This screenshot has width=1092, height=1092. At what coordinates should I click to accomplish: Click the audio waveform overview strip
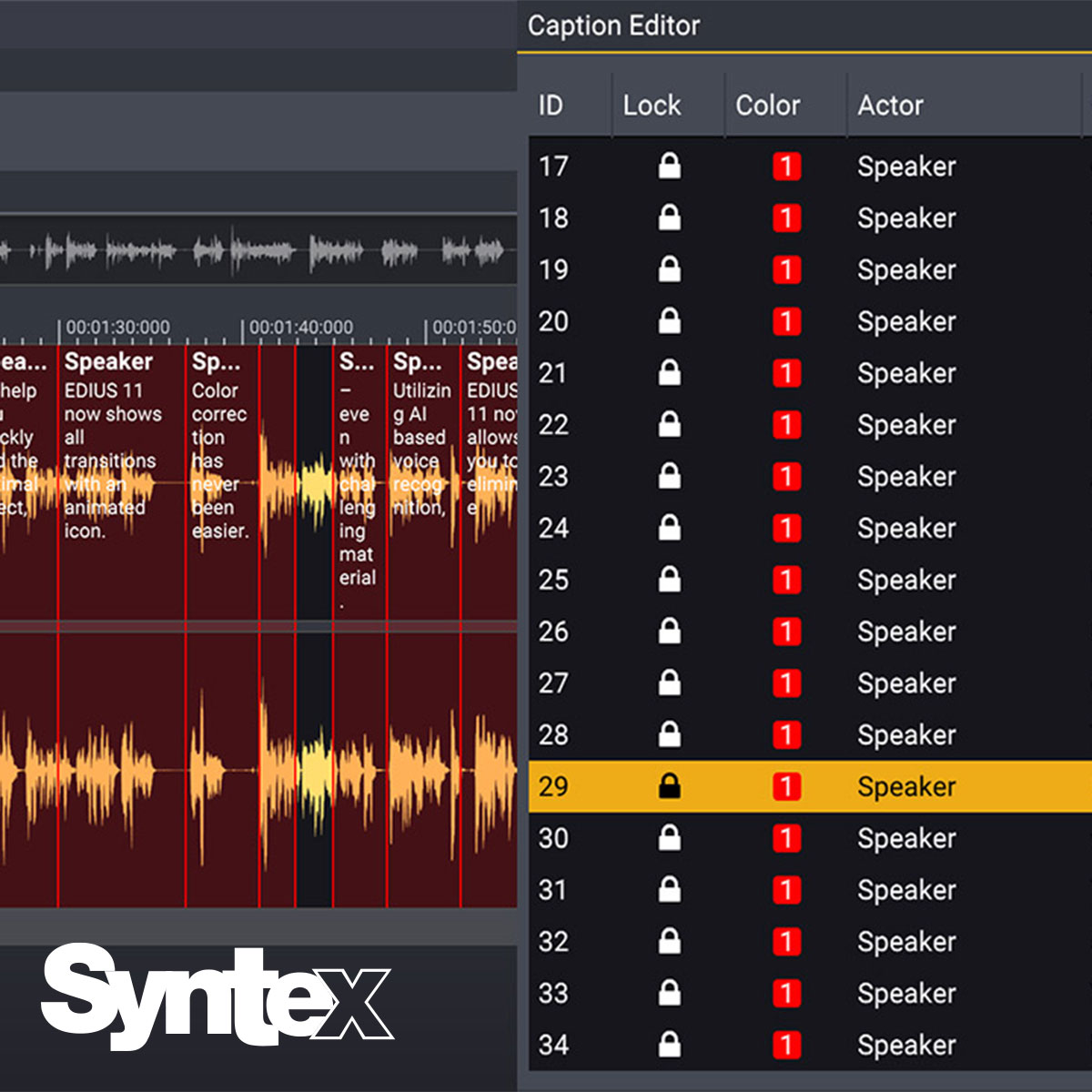pyautogui.click(x=255, y=250)
